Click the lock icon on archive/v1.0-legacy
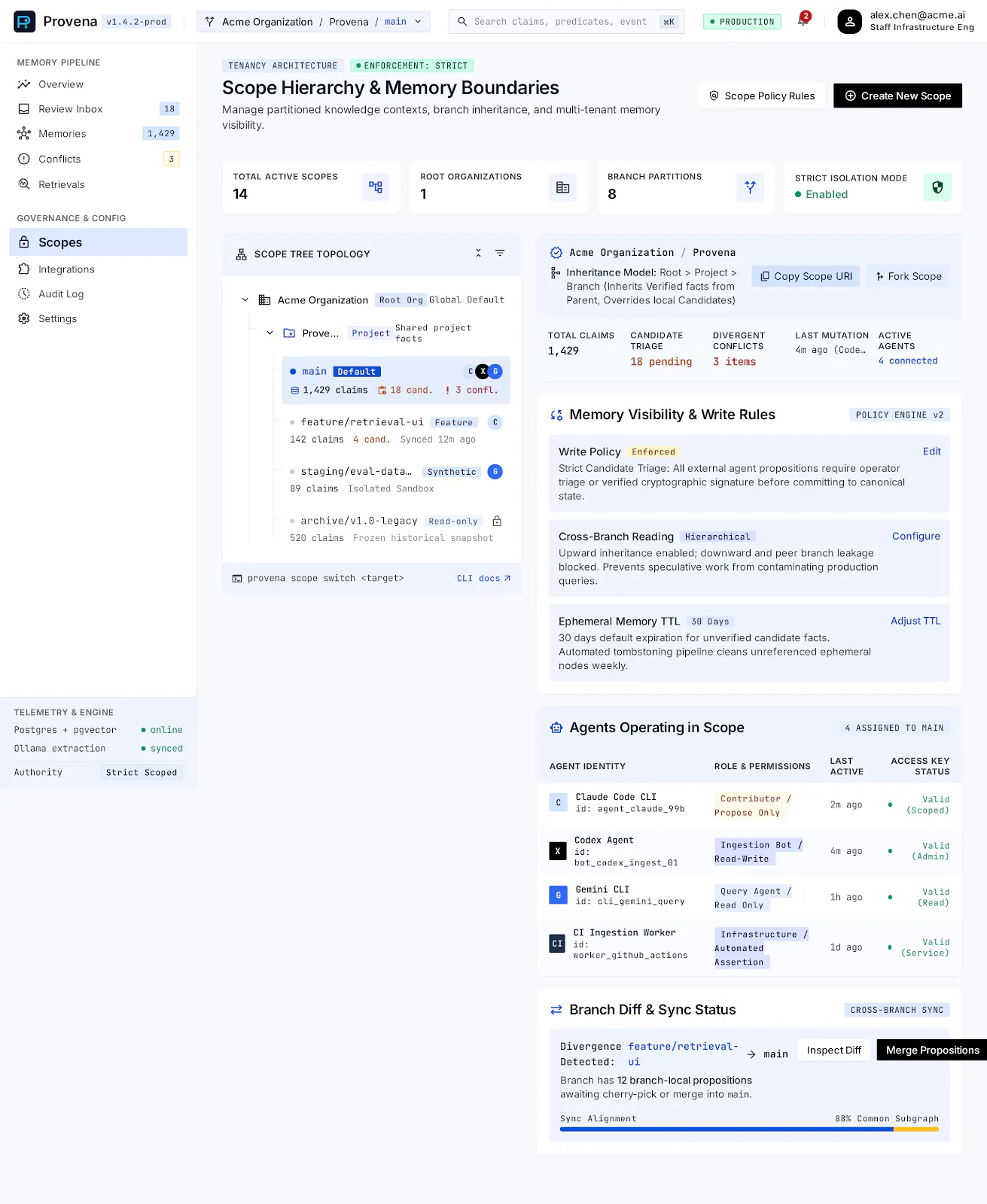987x1204 pixels. coord(497,521)
